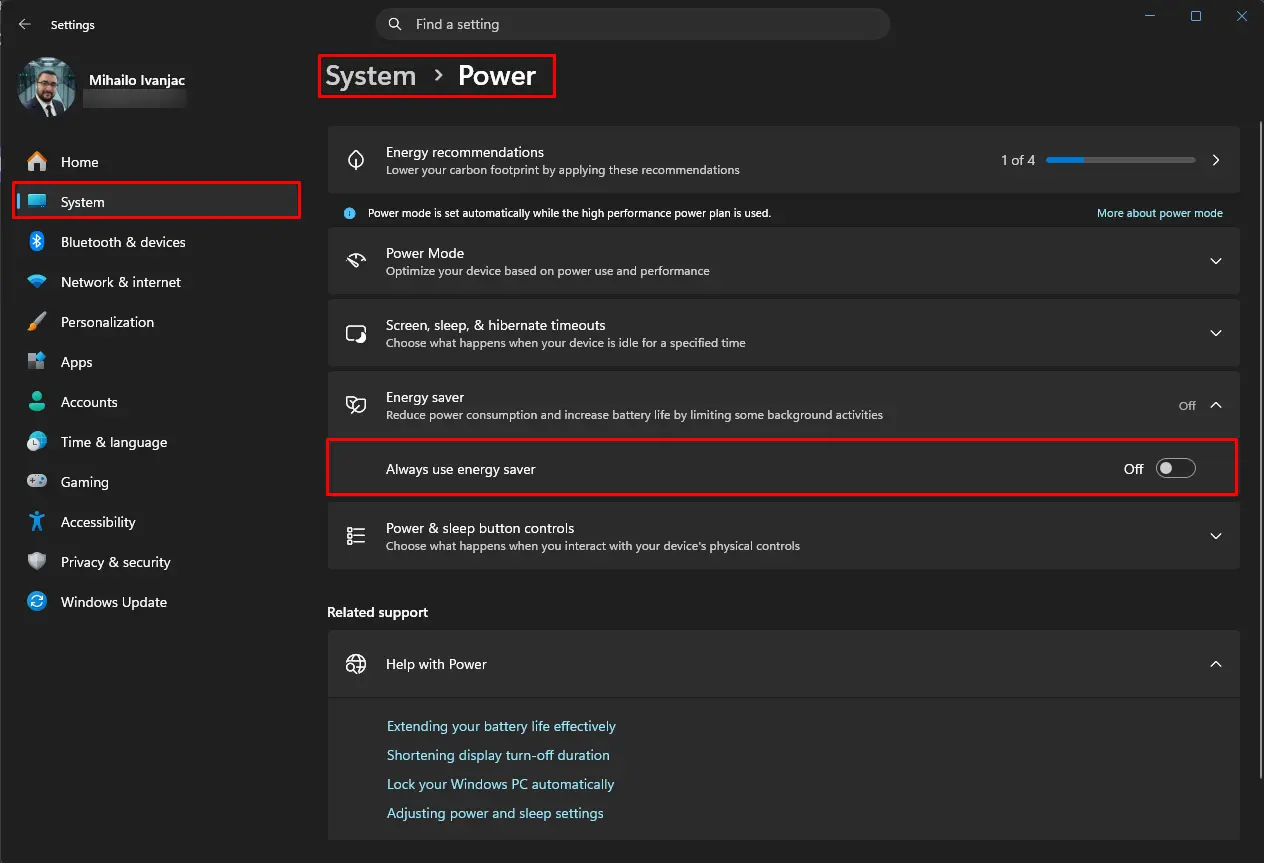
Task: Collapse Help with Power section chevron
Action: coord(1216,664)
